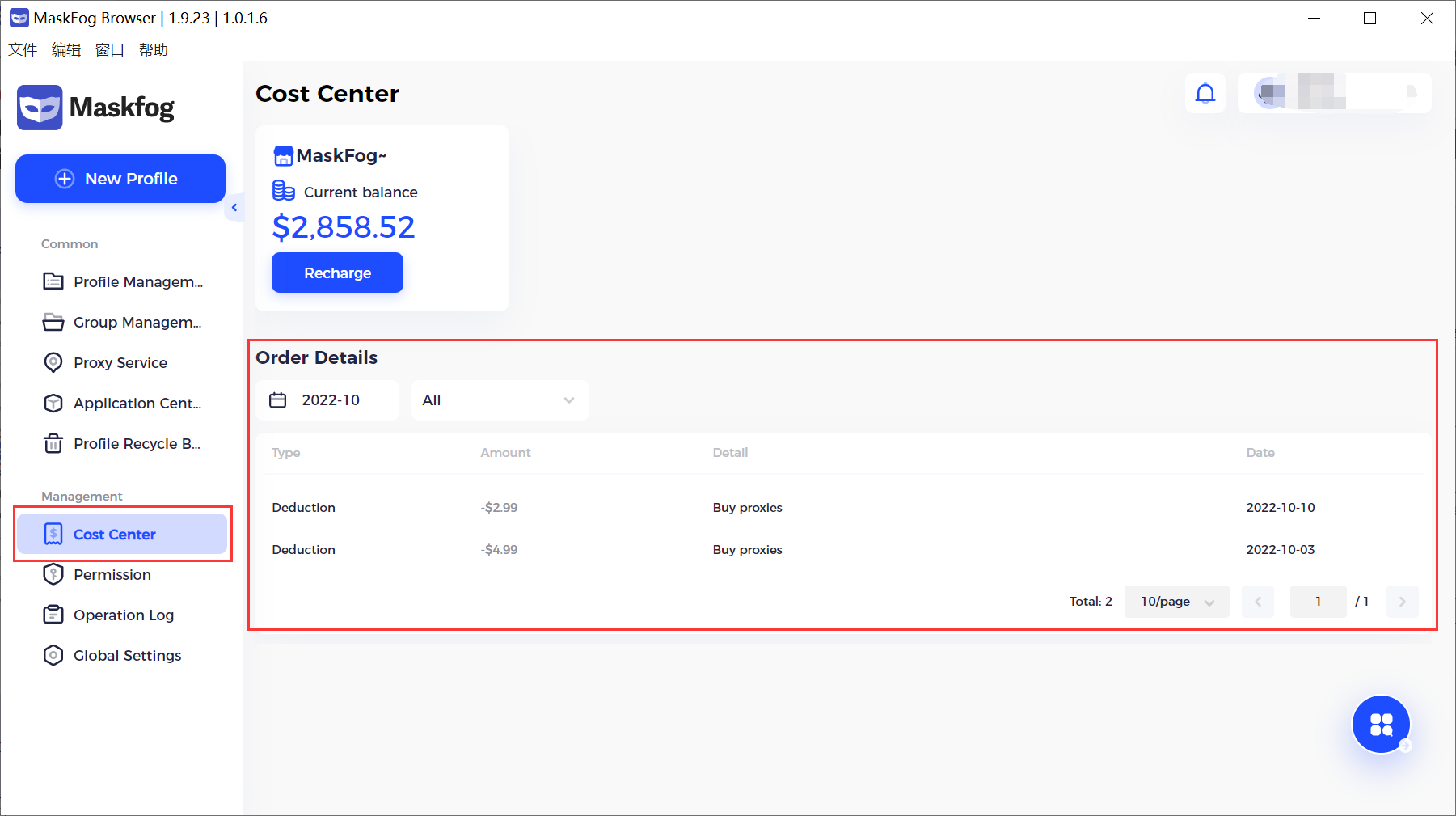Screen dimensions: 1456x816
Task: Click the calendar icon in date filter
Action: pyautogui.click(x=278, y=400)
